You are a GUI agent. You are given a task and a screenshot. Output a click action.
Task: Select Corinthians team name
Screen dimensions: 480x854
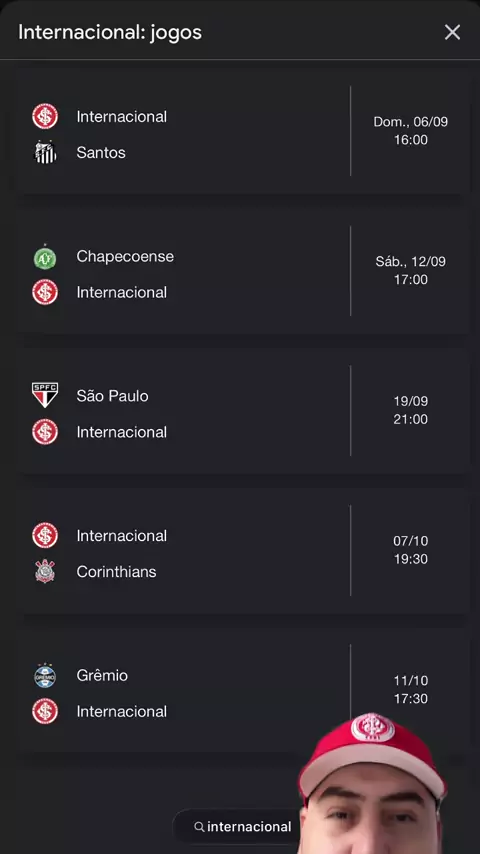click(116, 571)
